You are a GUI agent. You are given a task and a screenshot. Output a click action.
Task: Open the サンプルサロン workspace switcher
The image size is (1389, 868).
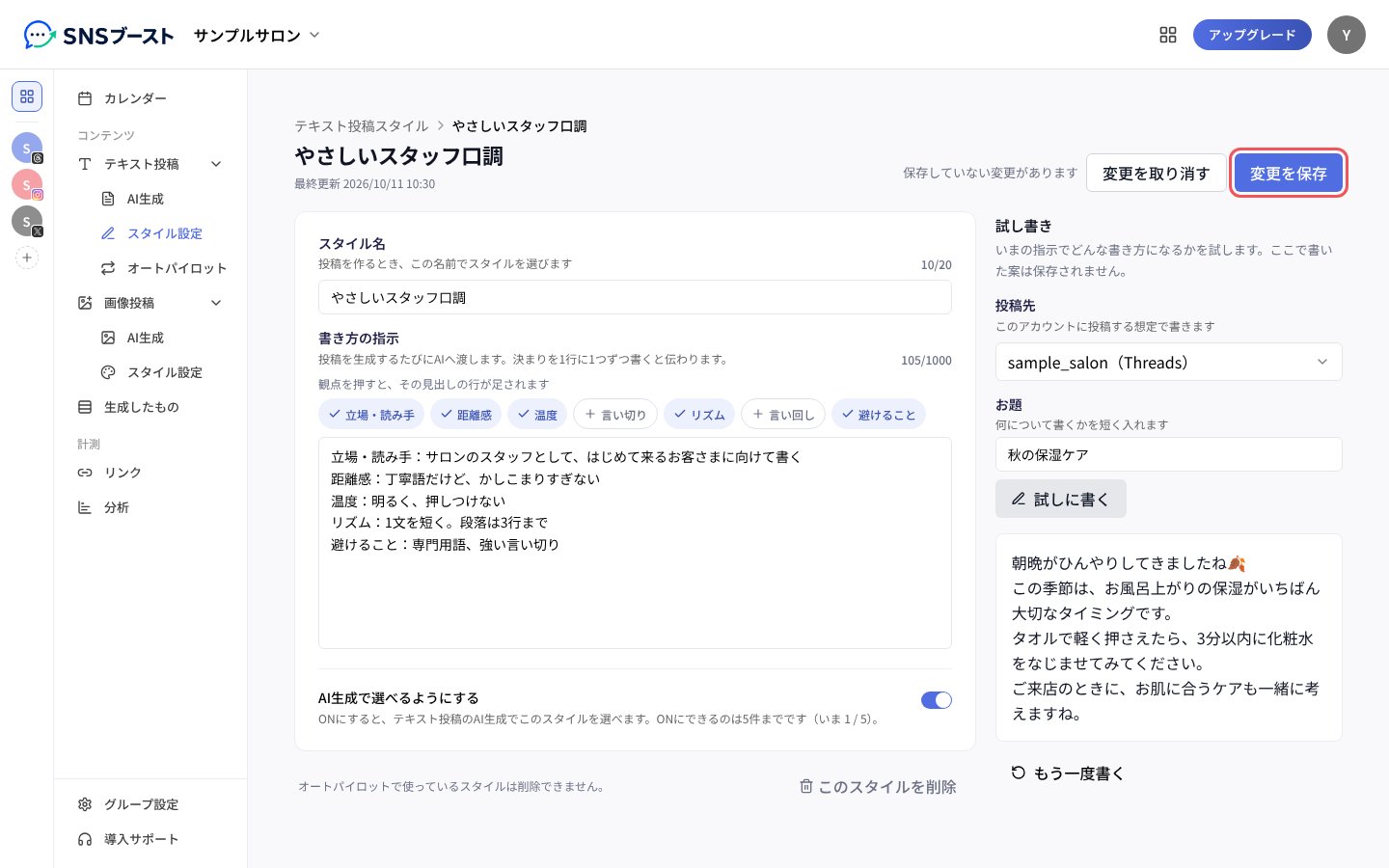[x=257, y=36]
